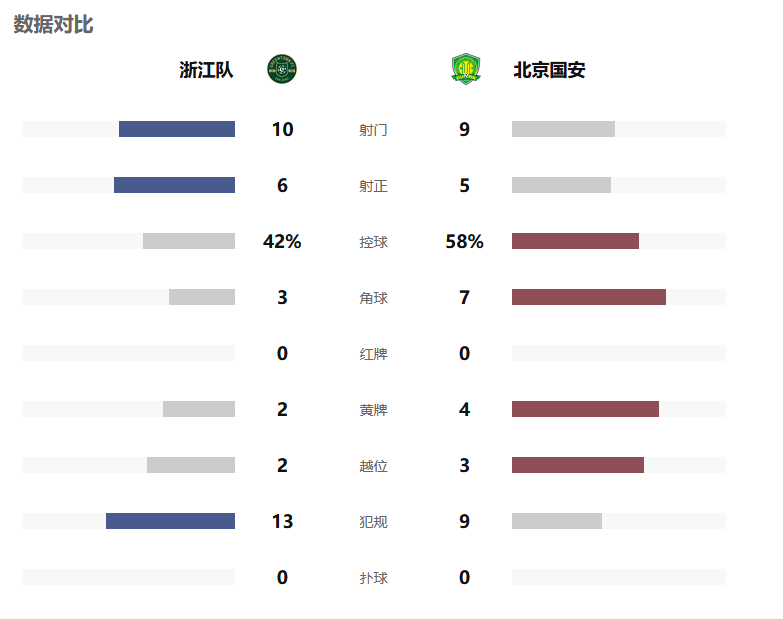Click Zhejiang's blue 射正 shots on target bar
783x619 pixels.
174,185
